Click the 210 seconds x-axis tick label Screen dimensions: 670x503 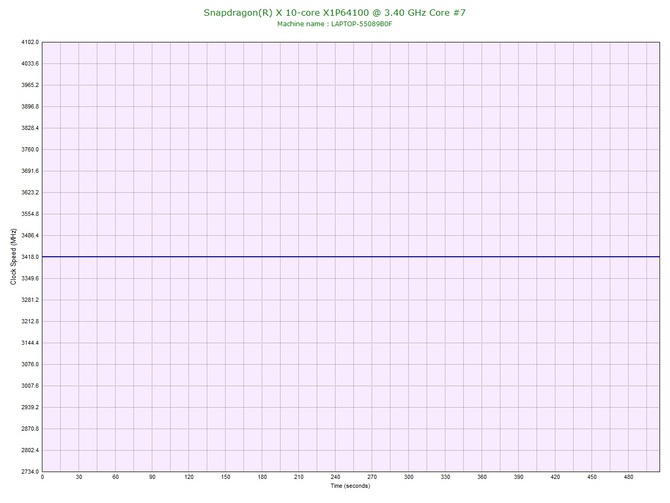pyautogui.click(x=299, y=477)
